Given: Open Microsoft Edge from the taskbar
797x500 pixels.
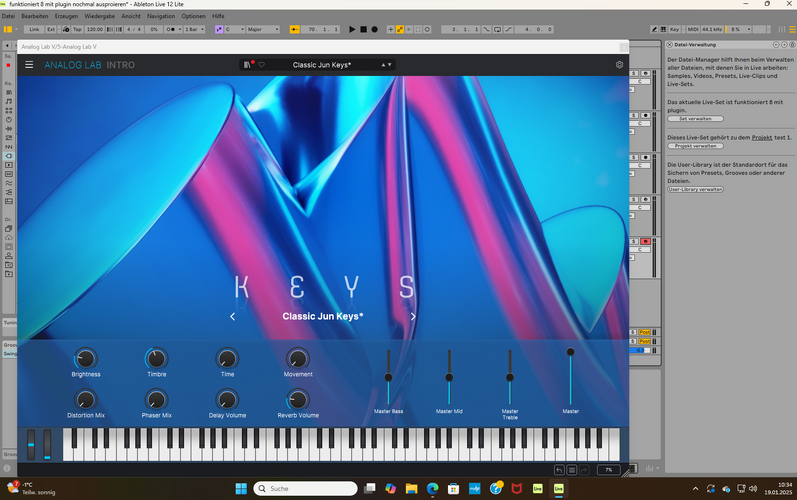Looking at the screenshot, I should (x=433, y=488).
